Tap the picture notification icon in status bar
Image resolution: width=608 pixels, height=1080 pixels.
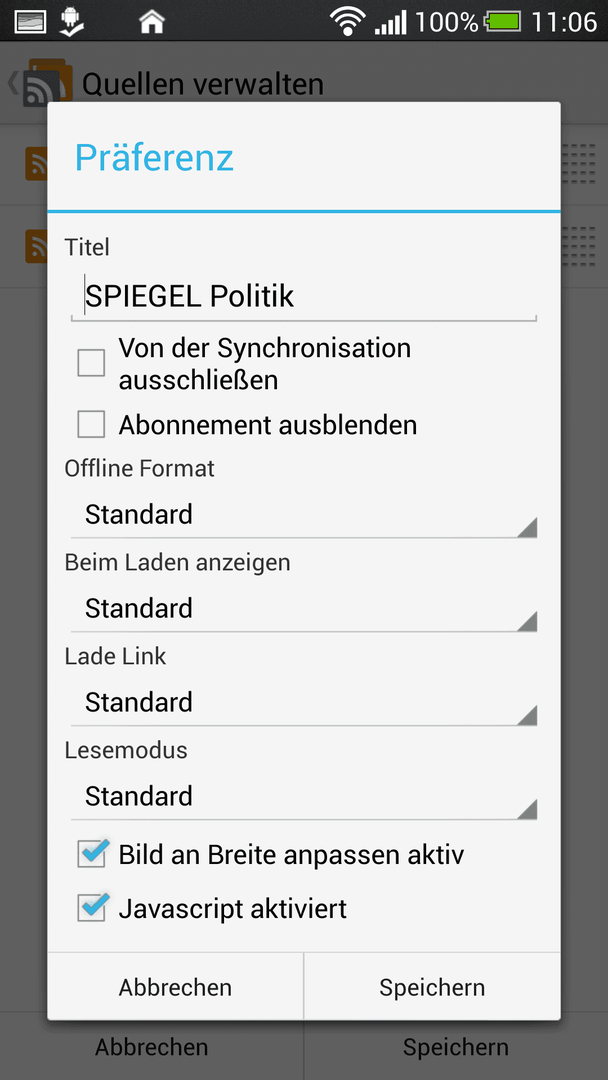(x=30, y=21)
